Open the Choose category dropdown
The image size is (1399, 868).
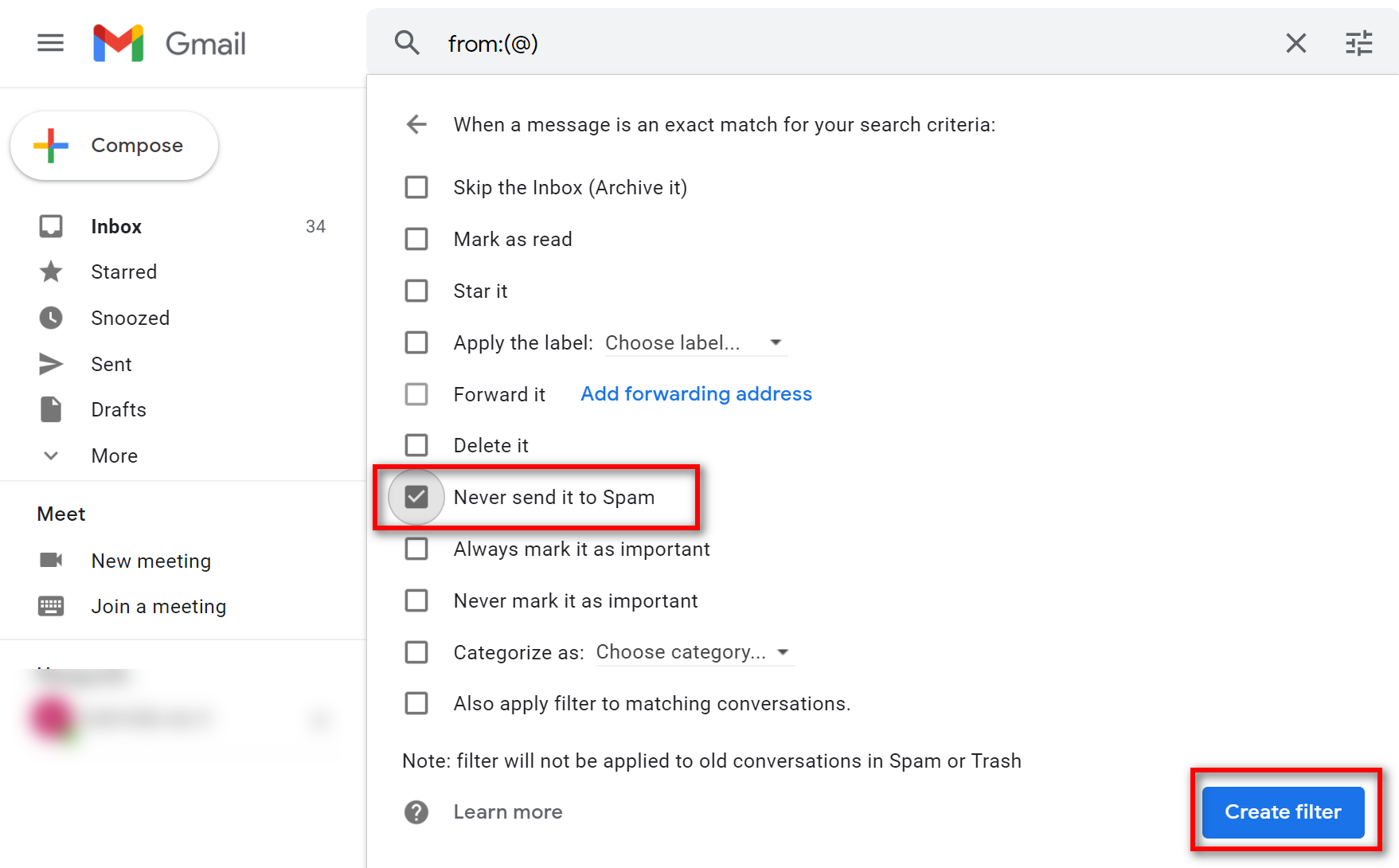click(693, 652)
